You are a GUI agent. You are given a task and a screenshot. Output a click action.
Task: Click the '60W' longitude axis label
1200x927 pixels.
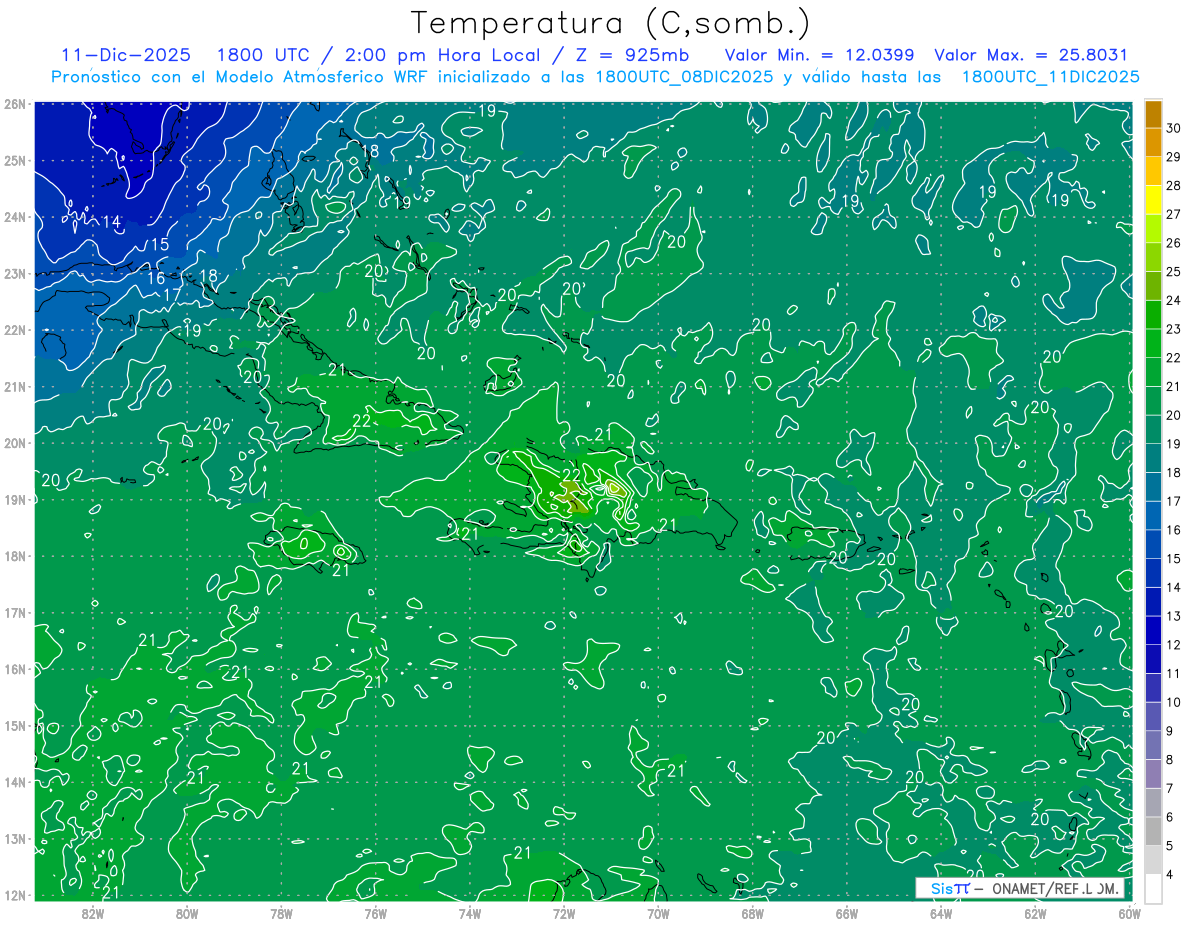click(x=1130, y=912)
